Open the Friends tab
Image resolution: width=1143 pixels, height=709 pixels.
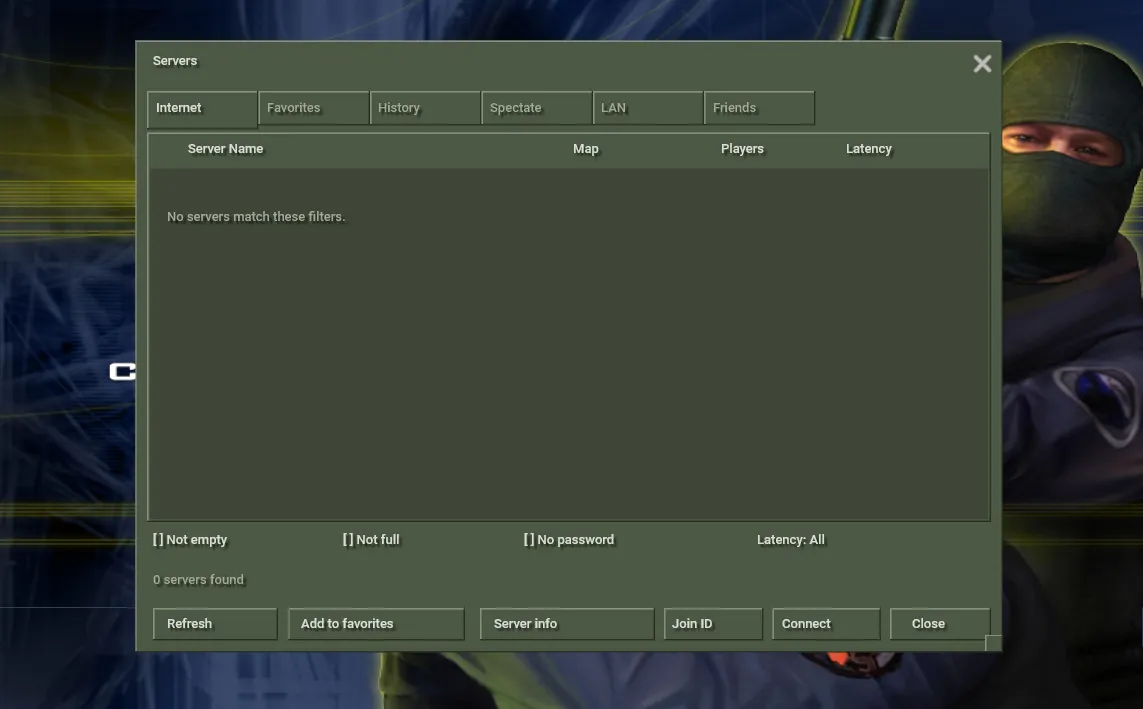[x=760, y=108]
